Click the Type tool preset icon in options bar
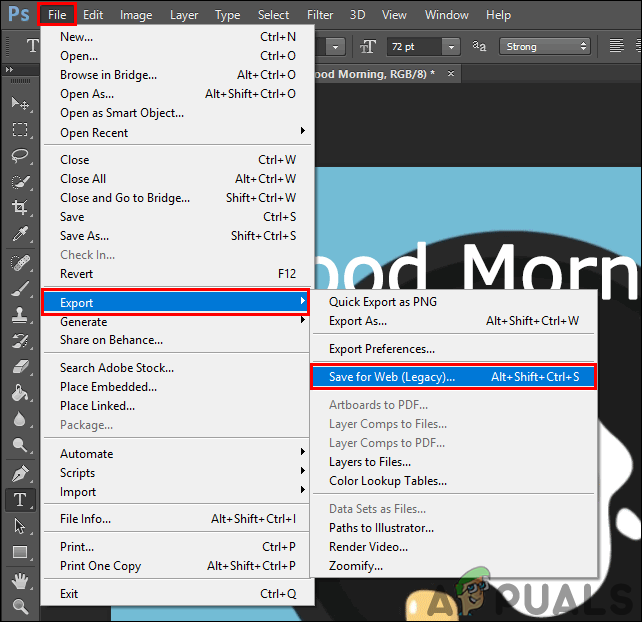This screenshot has width=642, height=622. (x=33, y=46)
